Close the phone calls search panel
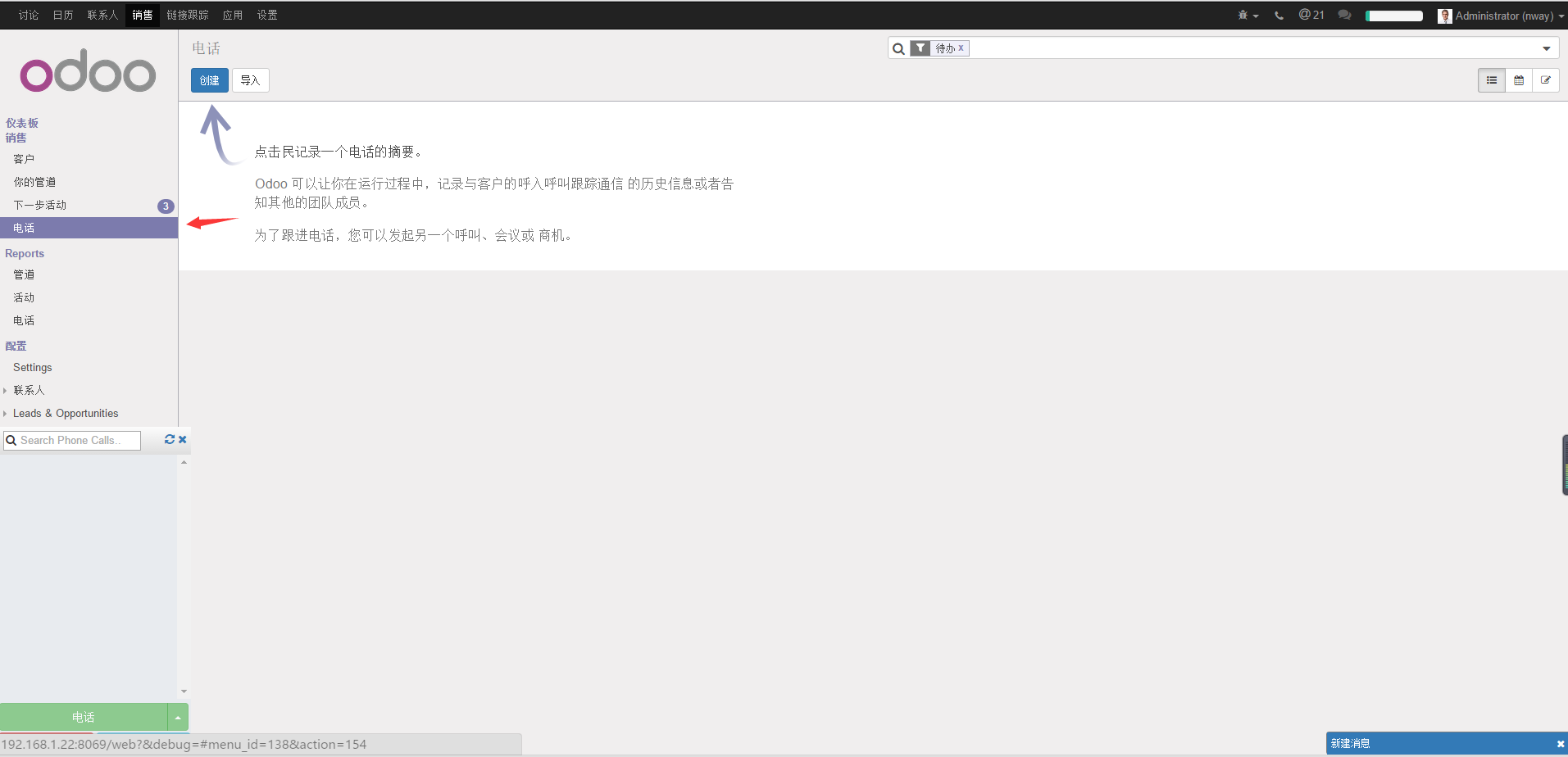 point(183,440)
